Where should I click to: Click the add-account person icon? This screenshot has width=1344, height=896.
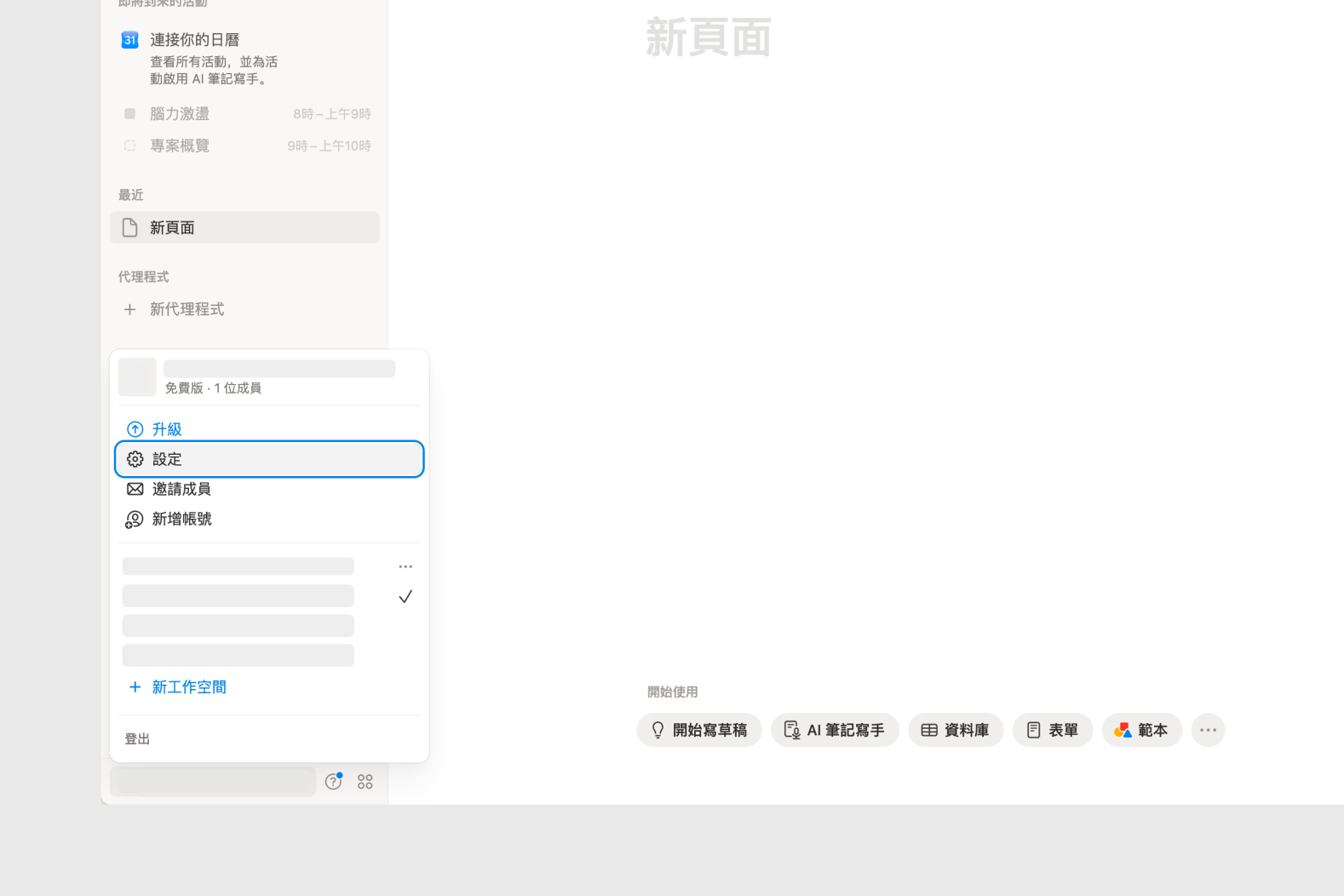pos(135,520)
